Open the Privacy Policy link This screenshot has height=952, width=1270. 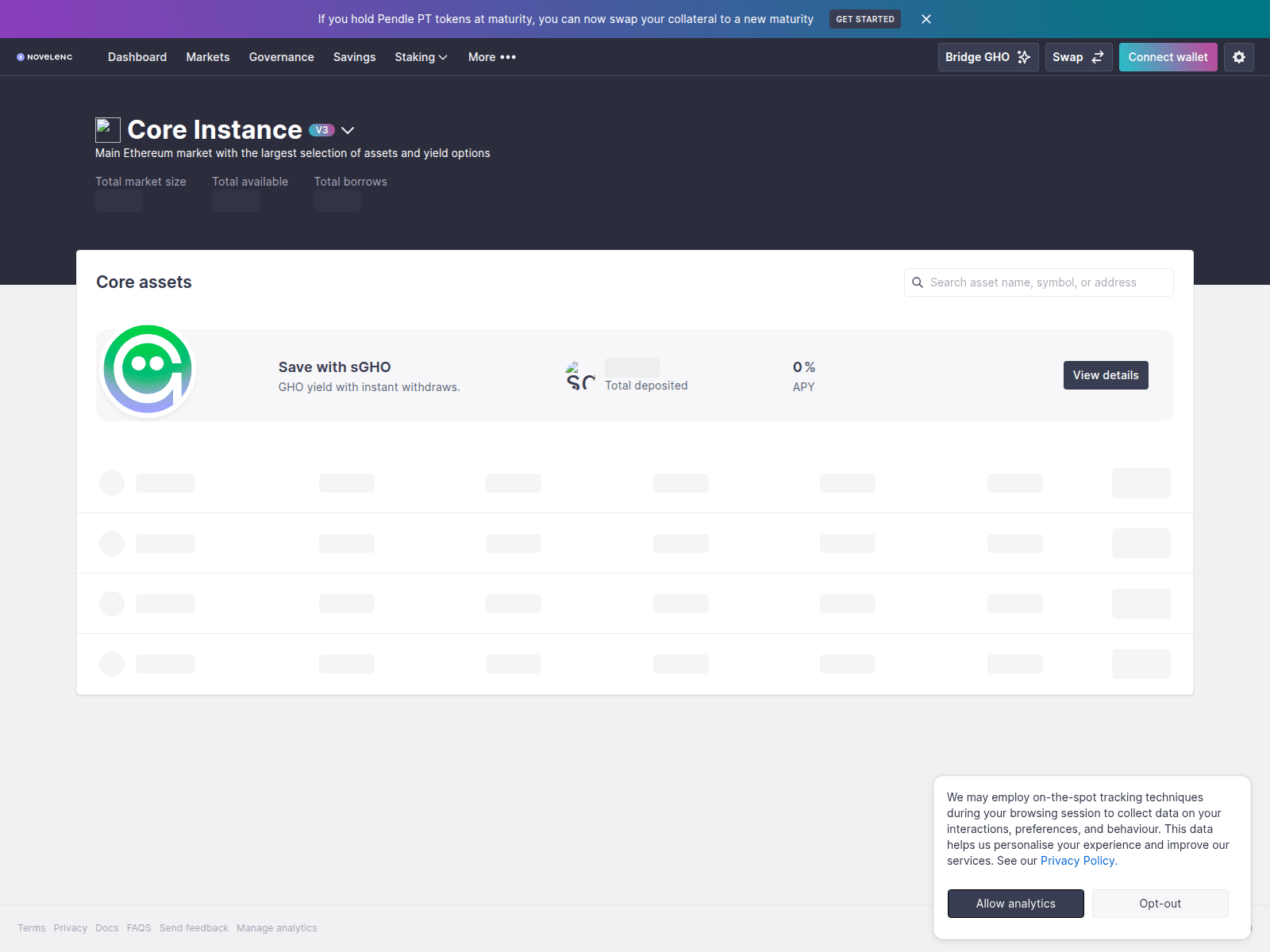[x=1079, y=861]
